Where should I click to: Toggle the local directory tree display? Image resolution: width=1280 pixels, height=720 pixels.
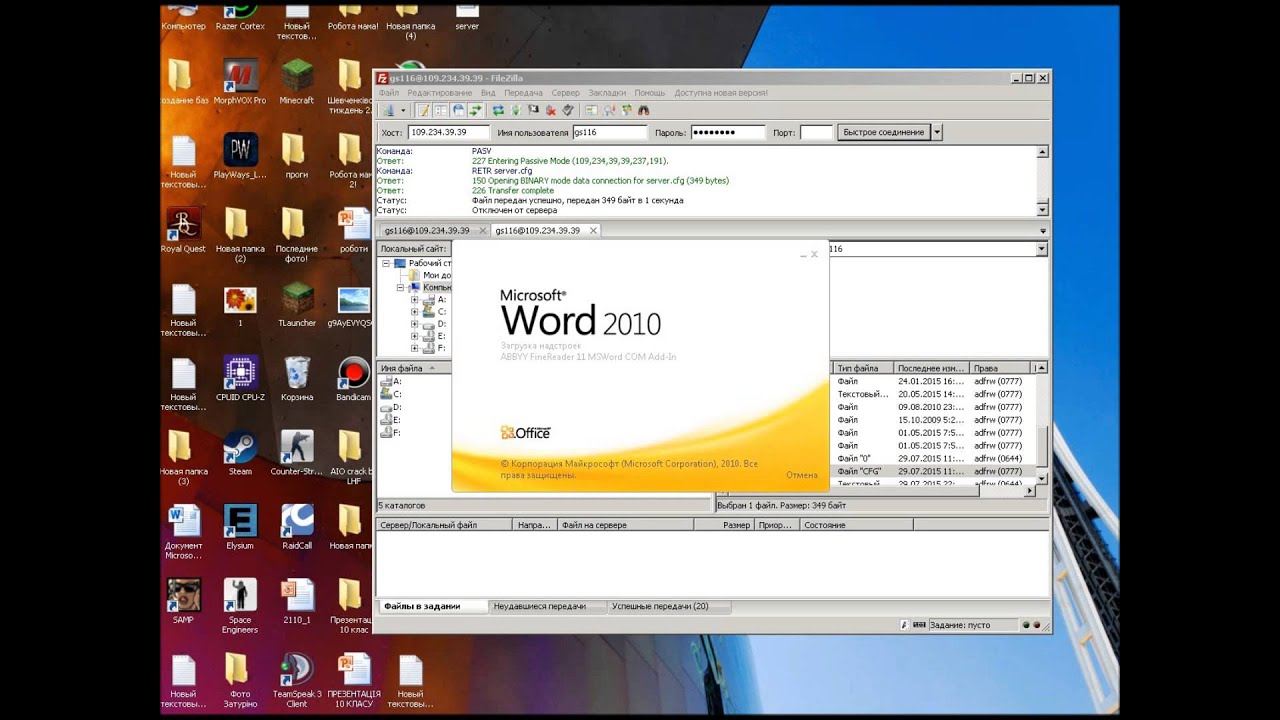click(x=440, y=110)
